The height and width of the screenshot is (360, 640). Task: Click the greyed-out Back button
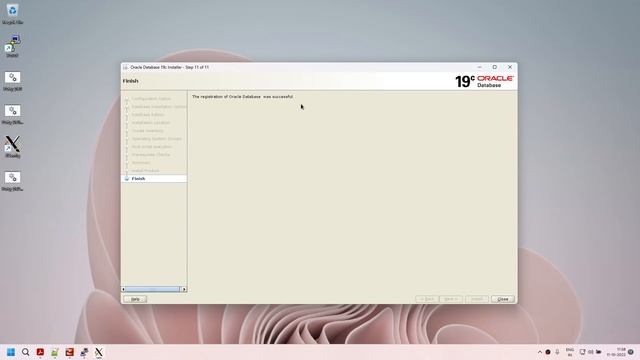(x=427, y=299)
